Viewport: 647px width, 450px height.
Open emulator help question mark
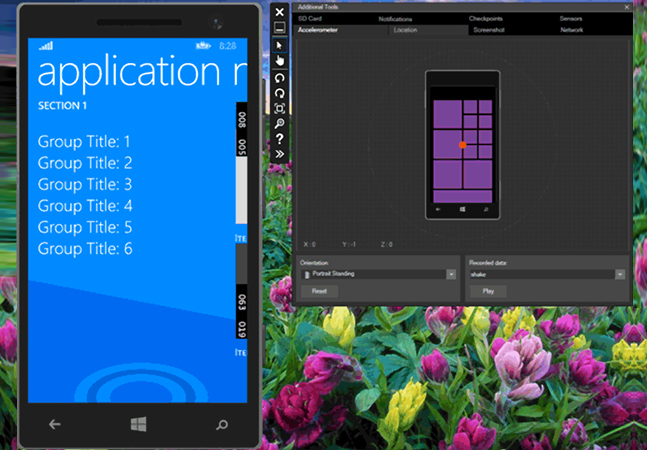point(279,139)
